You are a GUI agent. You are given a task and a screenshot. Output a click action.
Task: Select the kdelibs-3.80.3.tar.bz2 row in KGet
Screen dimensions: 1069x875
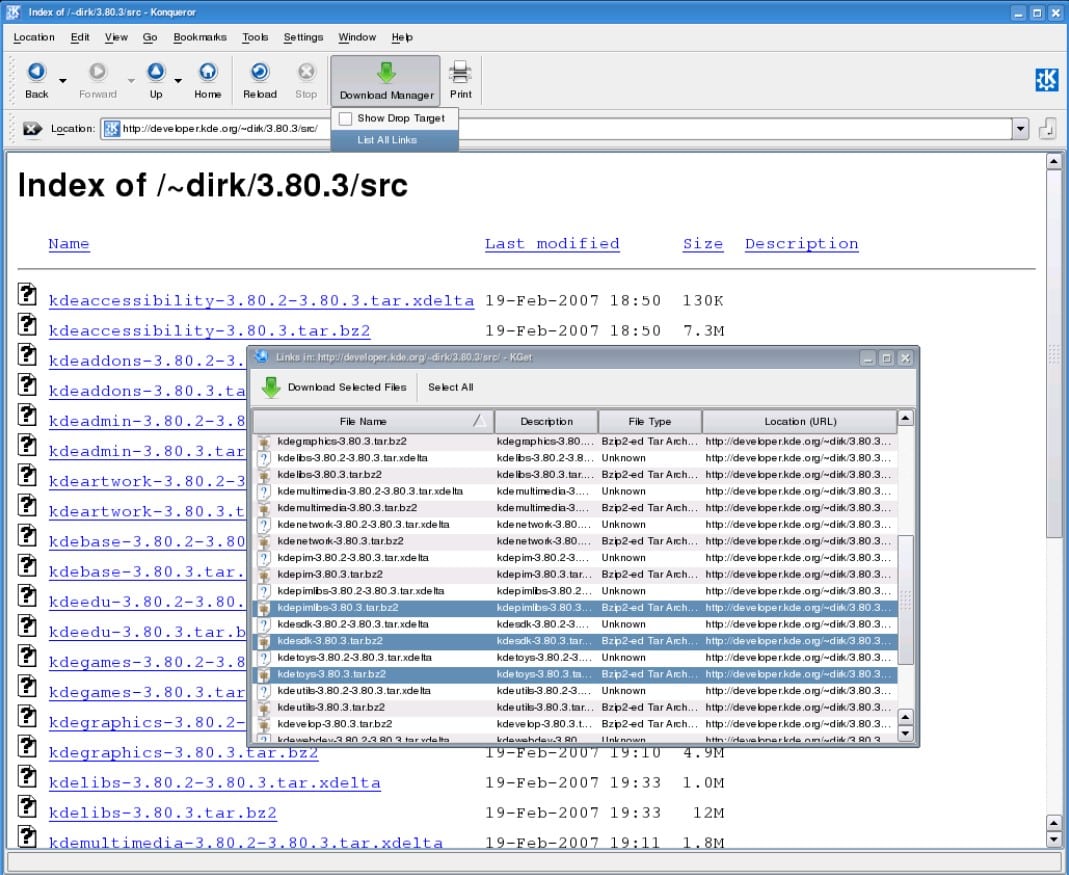(x=575, y=475)
